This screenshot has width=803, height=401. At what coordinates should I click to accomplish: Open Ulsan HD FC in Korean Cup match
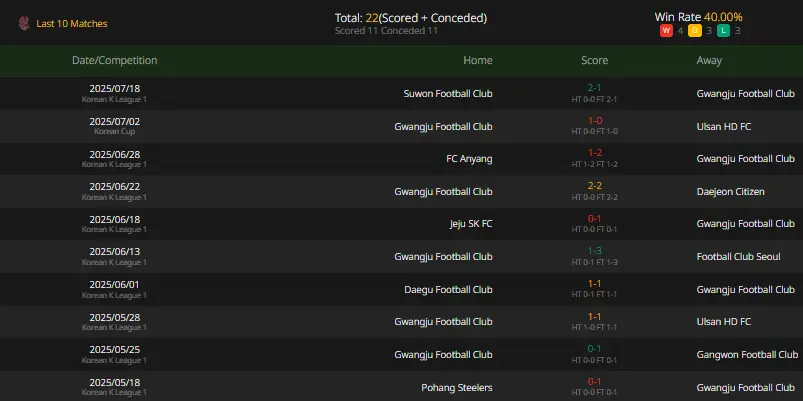click(724, 126)
